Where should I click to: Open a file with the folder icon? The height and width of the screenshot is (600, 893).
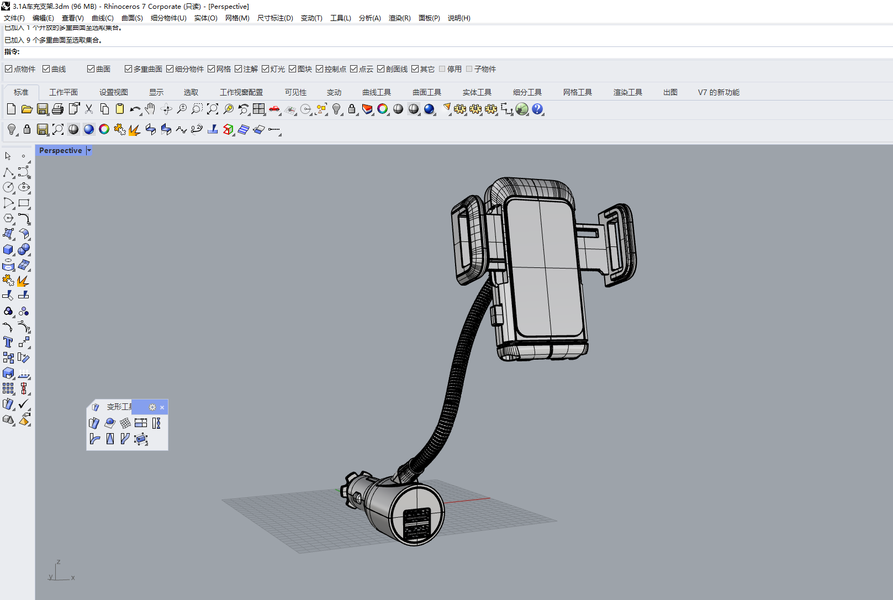(x=26, y=109)
